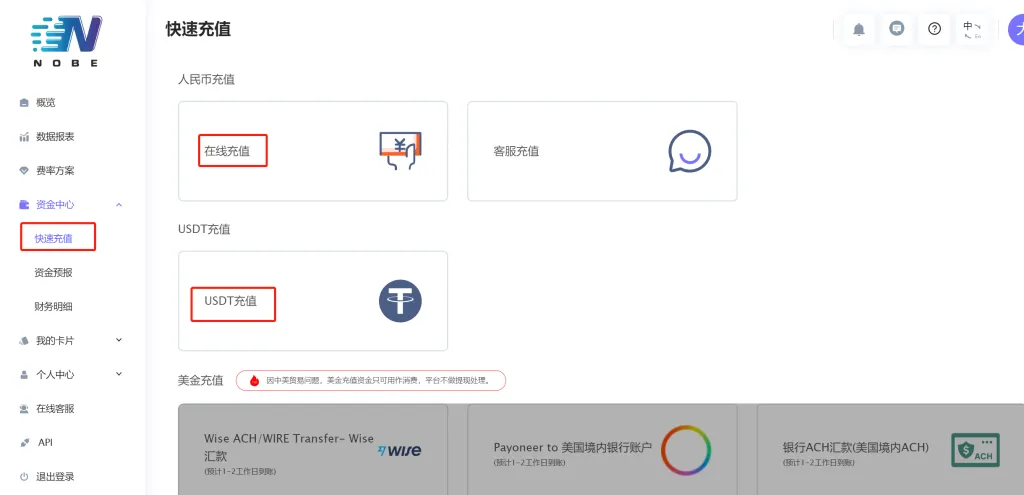Choose 退出登录 to log out

pos(55,477)
